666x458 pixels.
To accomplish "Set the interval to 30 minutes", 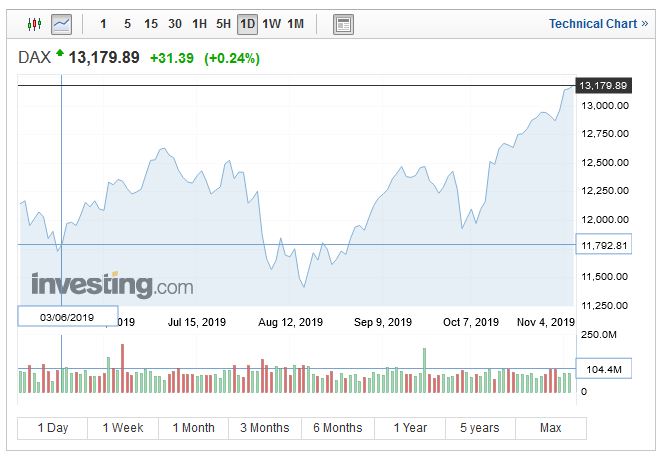I will [175, 24].
